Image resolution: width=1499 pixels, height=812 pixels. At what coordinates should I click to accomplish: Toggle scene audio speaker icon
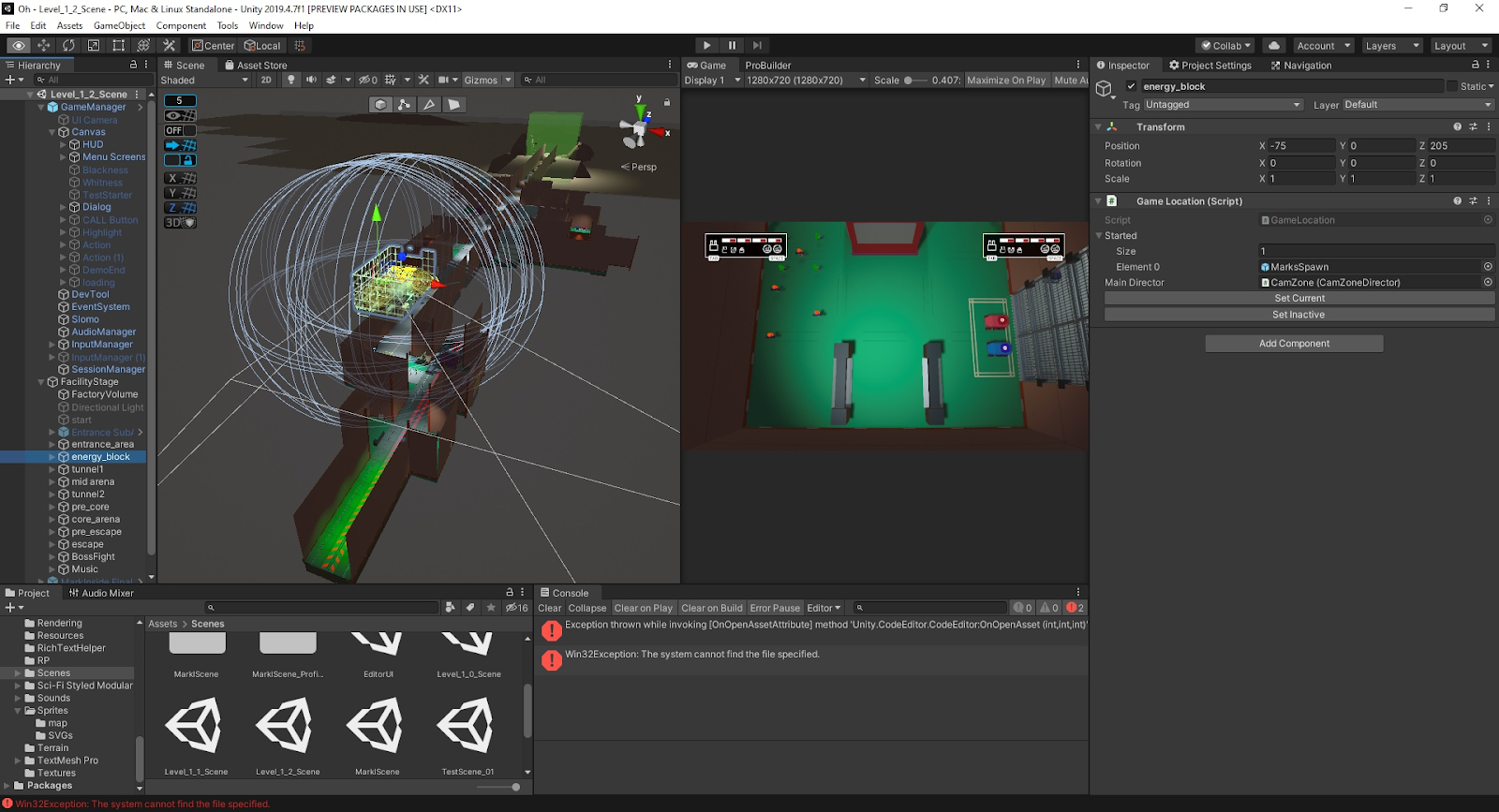(x=311, y=80)
